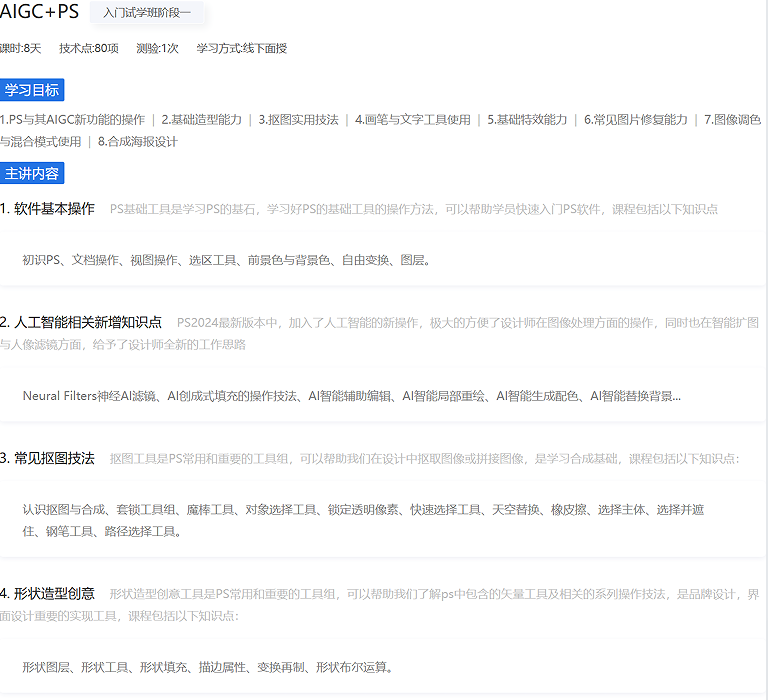Click the 形状图层、形状工具 content card

[x=382, y=667]
